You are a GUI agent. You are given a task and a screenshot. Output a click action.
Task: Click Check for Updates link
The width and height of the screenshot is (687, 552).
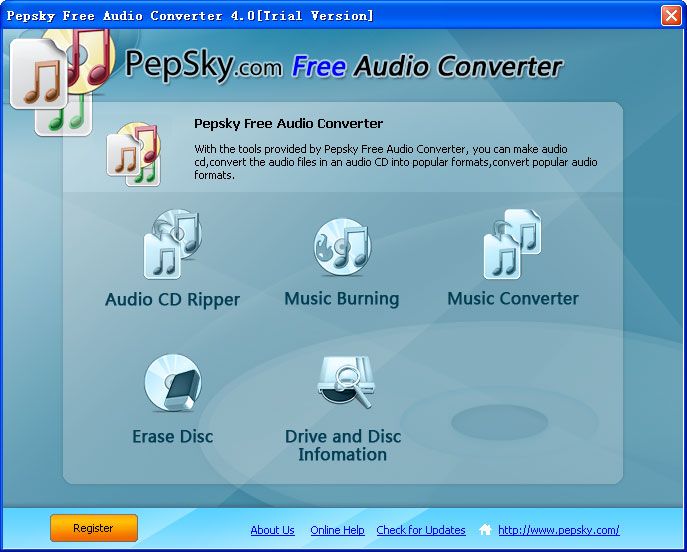pos(421,530)
